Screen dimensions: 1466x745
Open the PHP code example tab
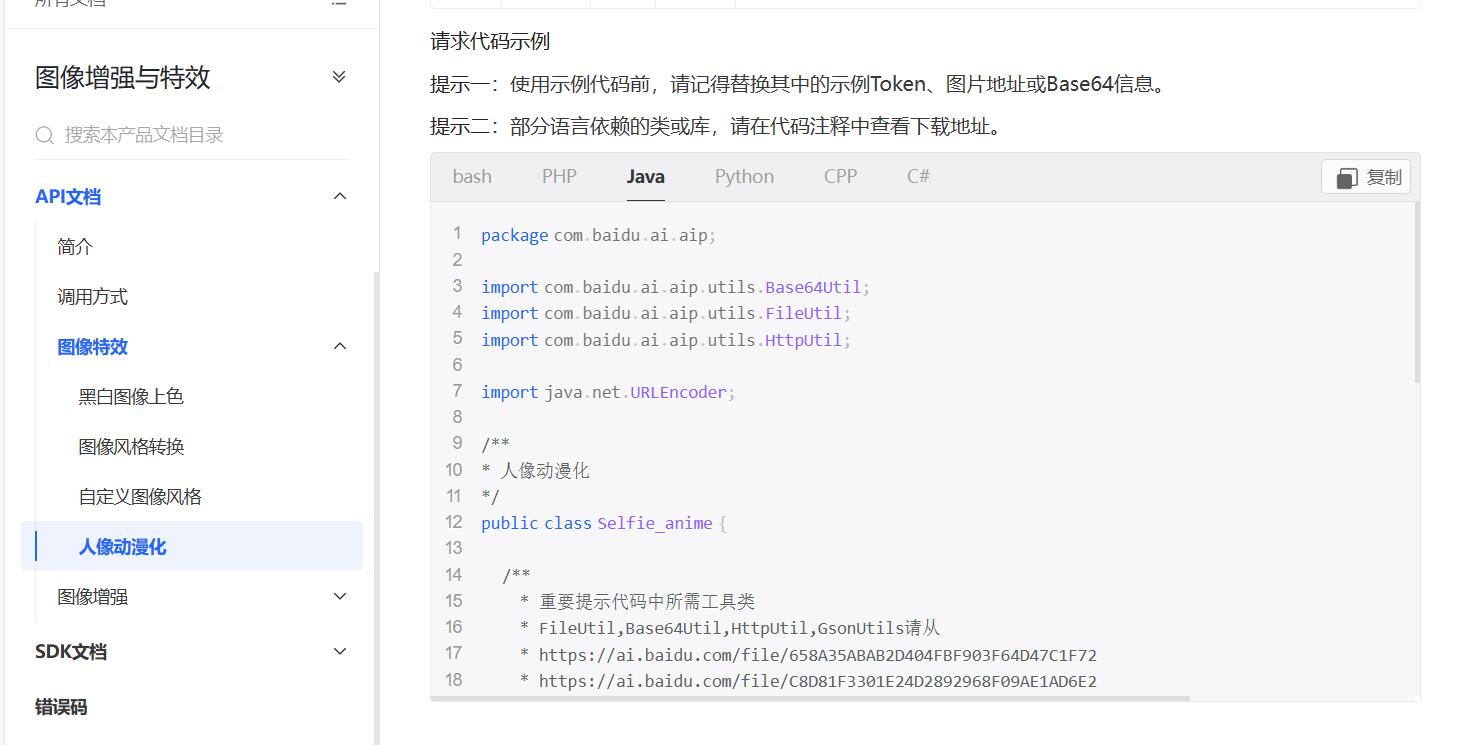point(559,176)
